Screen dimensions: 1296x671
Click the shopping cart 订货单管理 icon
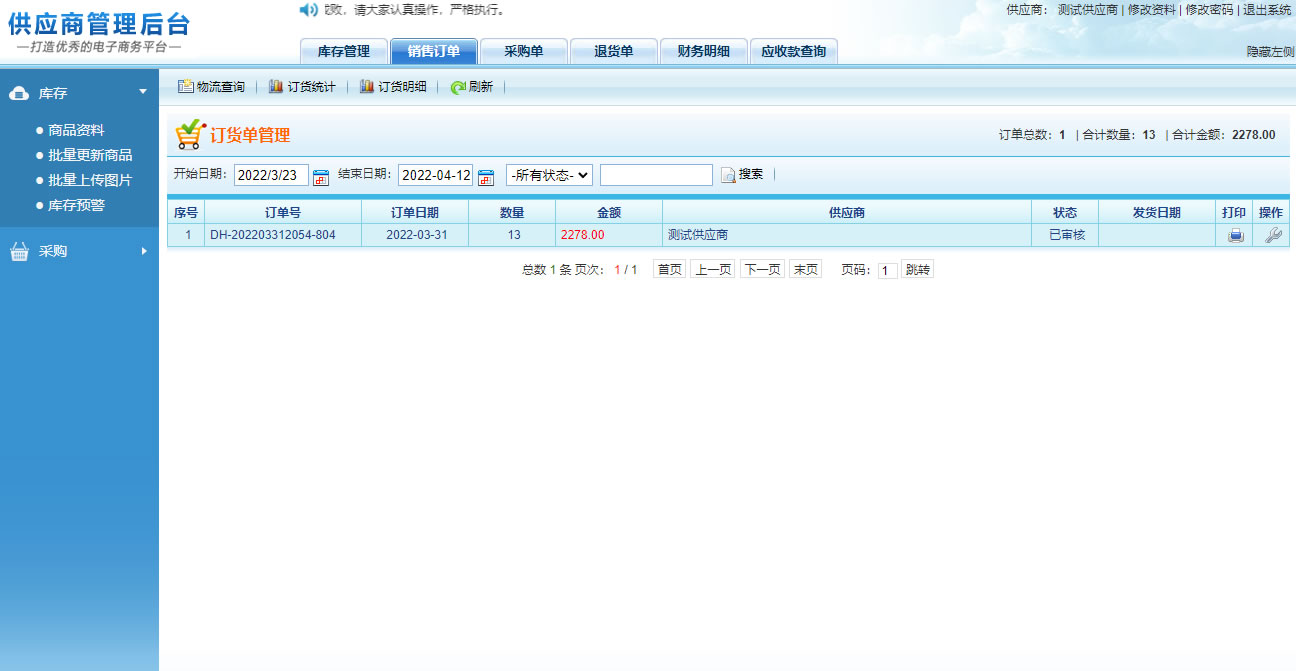pyautogui.click(x=188, y=134)
